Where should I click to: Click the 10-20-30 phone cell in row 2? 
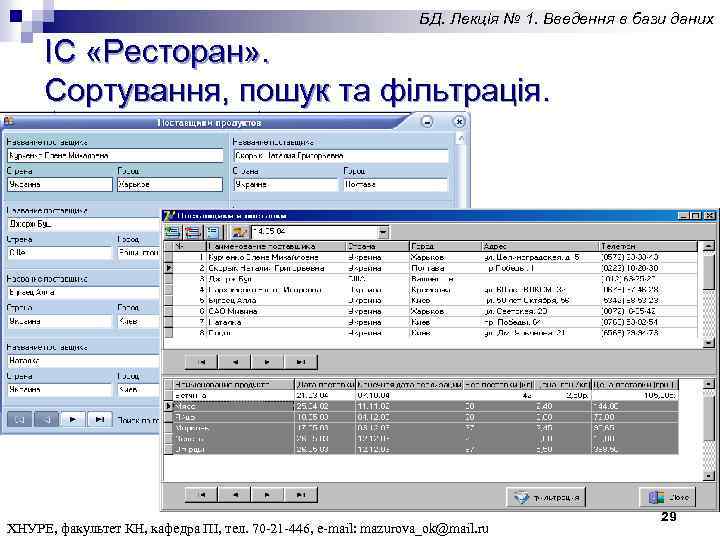[x=648, y=268]
